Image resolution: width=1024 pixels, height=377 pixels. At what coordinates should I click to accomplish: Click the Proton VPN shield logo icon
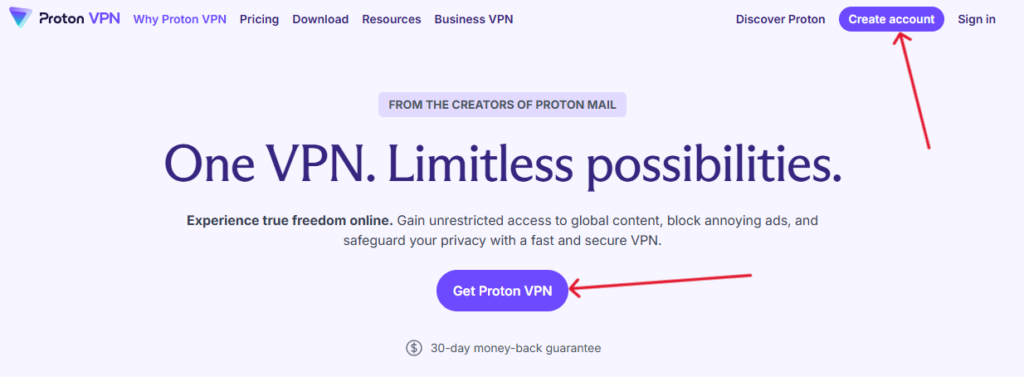tap(20, 18)
